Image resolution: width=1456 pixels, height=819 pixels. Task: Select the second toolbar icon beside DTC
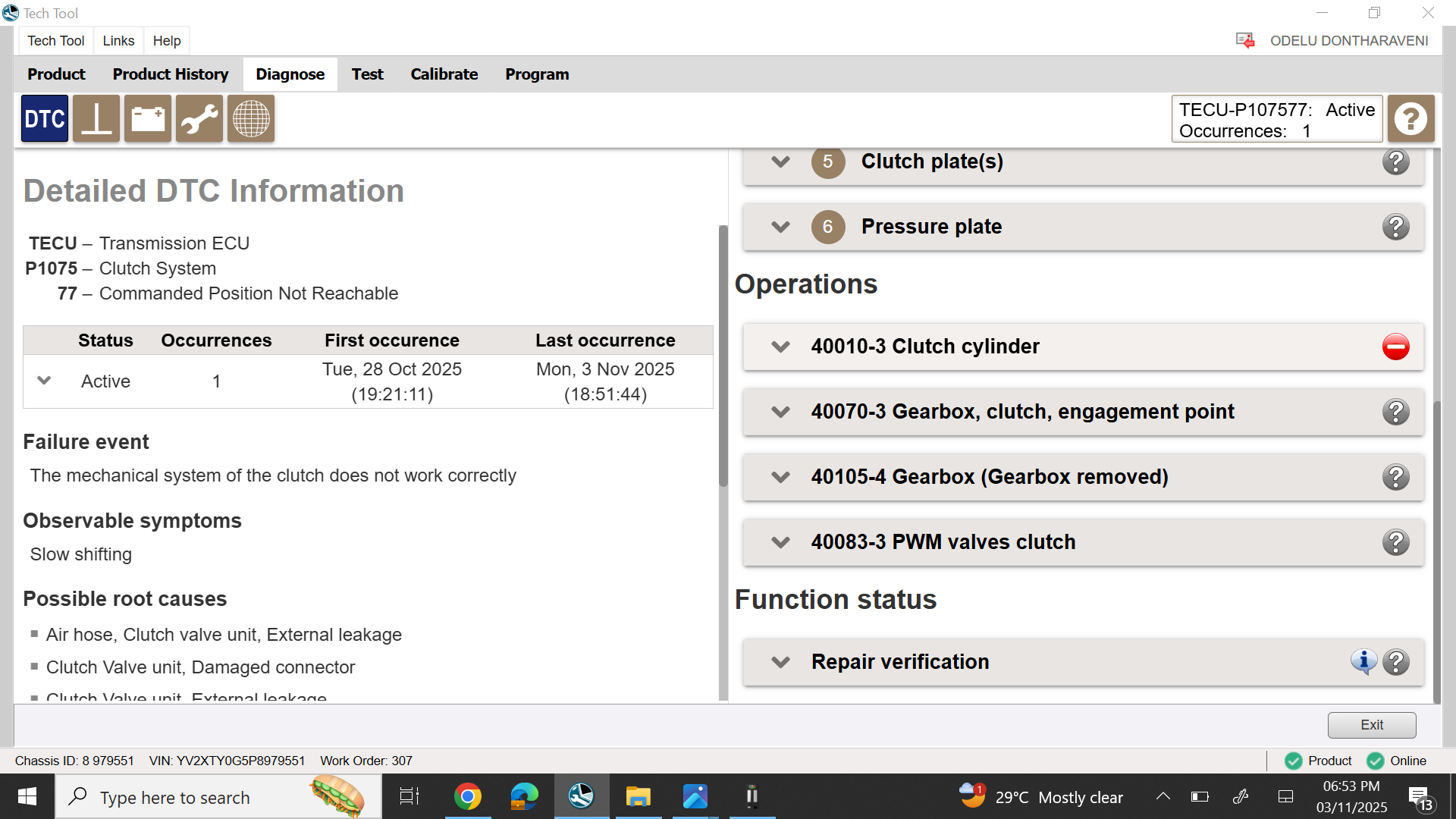click(96, 119)
